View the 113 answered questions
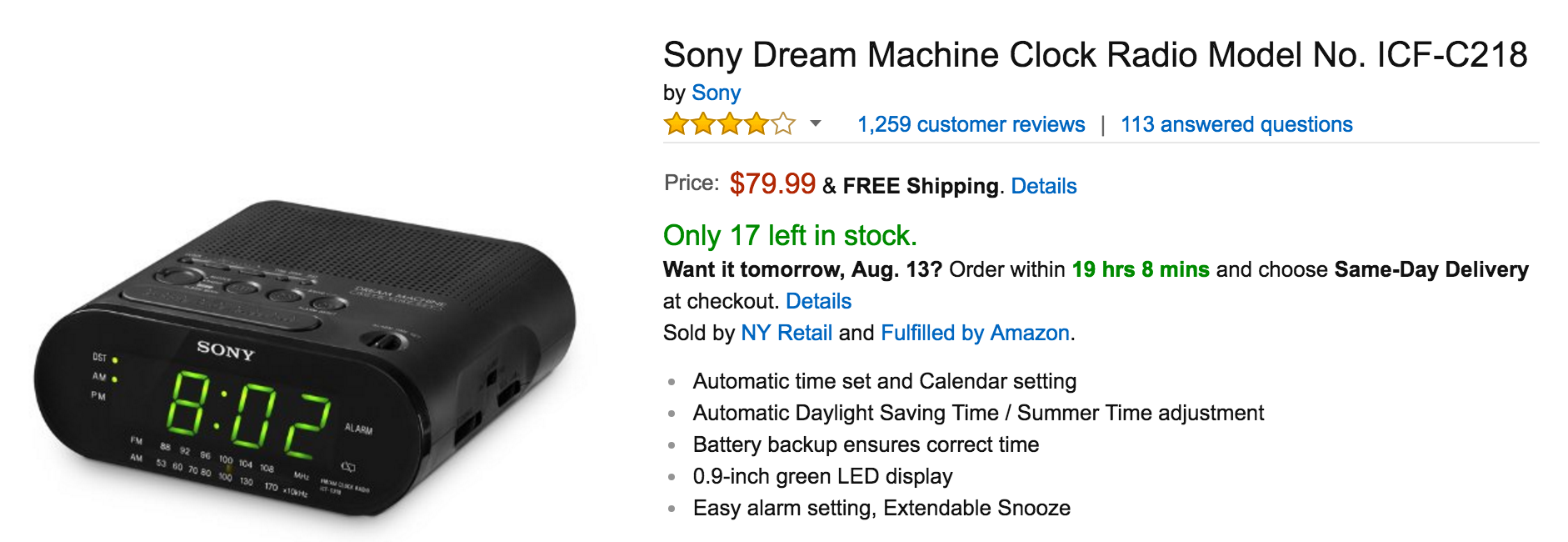The width and height of the screenshot is (1568, 542). click(x=1236, y=124)
